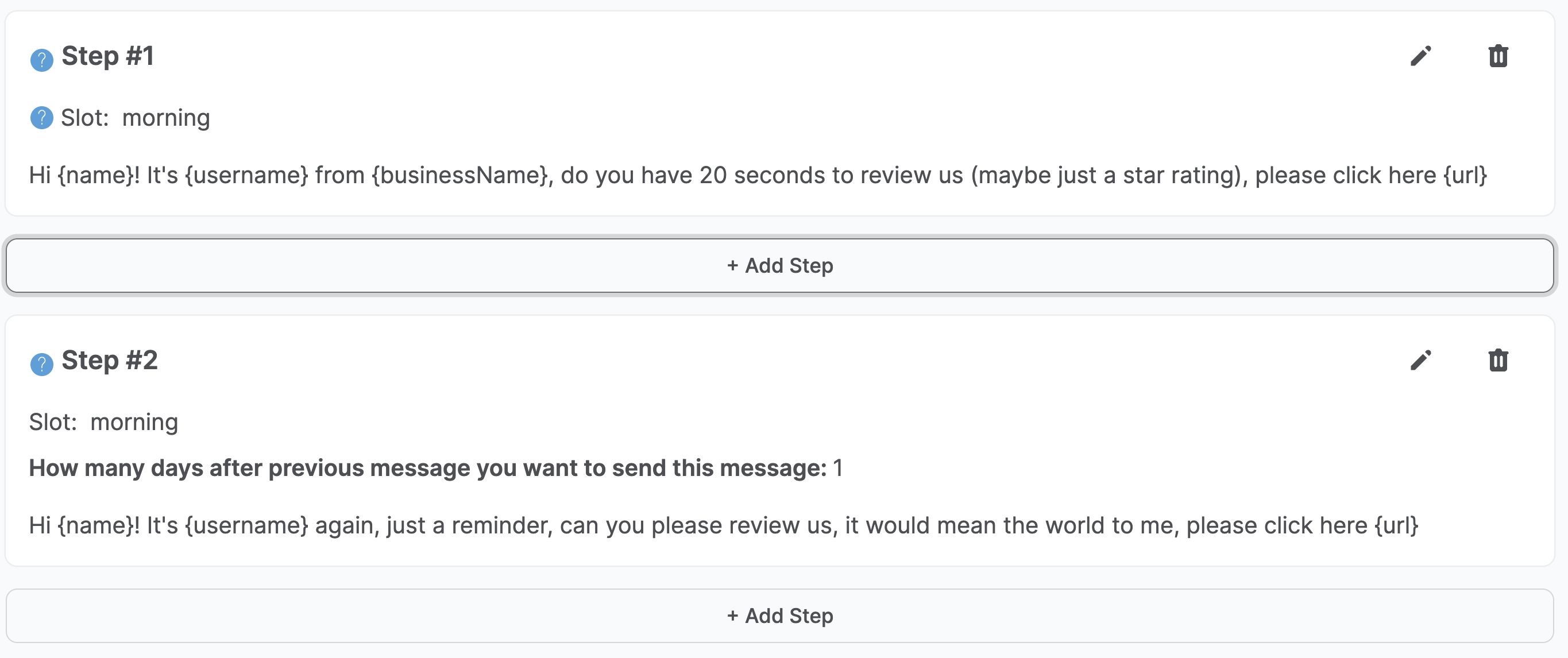The image size is (1568, 658).
Task: Click the edit pencil icon for Step #2
Action: pyautogui.click(x=1421, y=360)
